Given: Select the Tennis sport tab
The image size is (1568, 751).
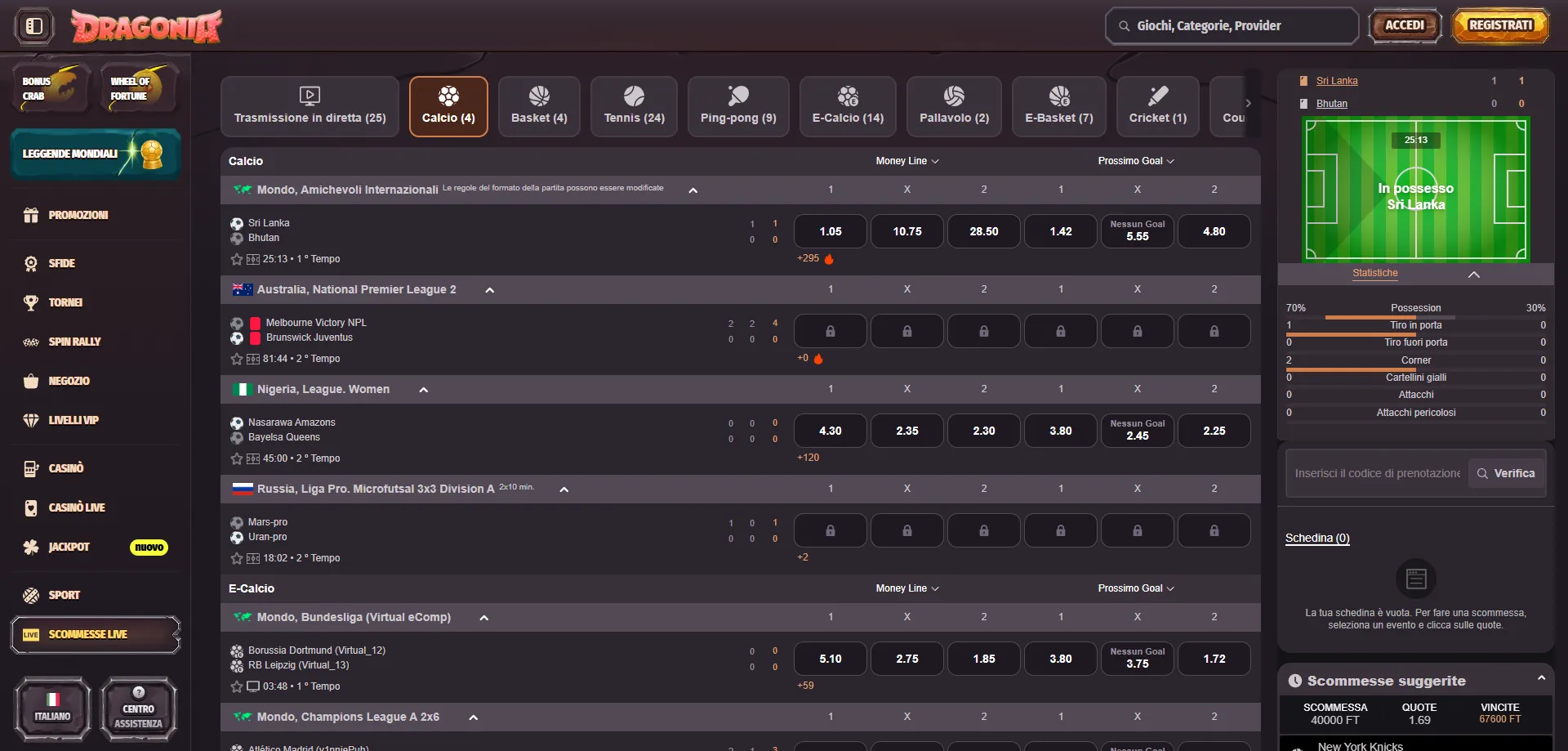Looking at the screenshot, I should 634,106.
